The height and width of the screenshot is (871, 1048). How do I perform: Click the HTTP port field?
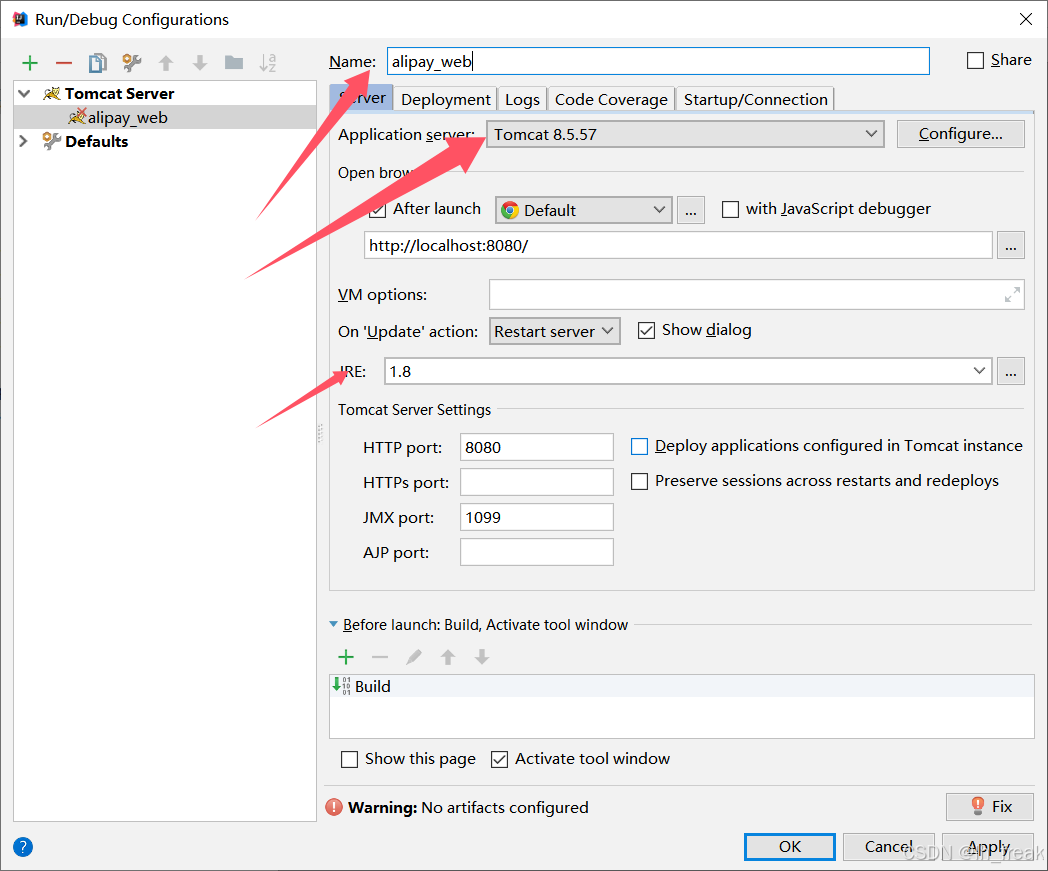[537, 447]
